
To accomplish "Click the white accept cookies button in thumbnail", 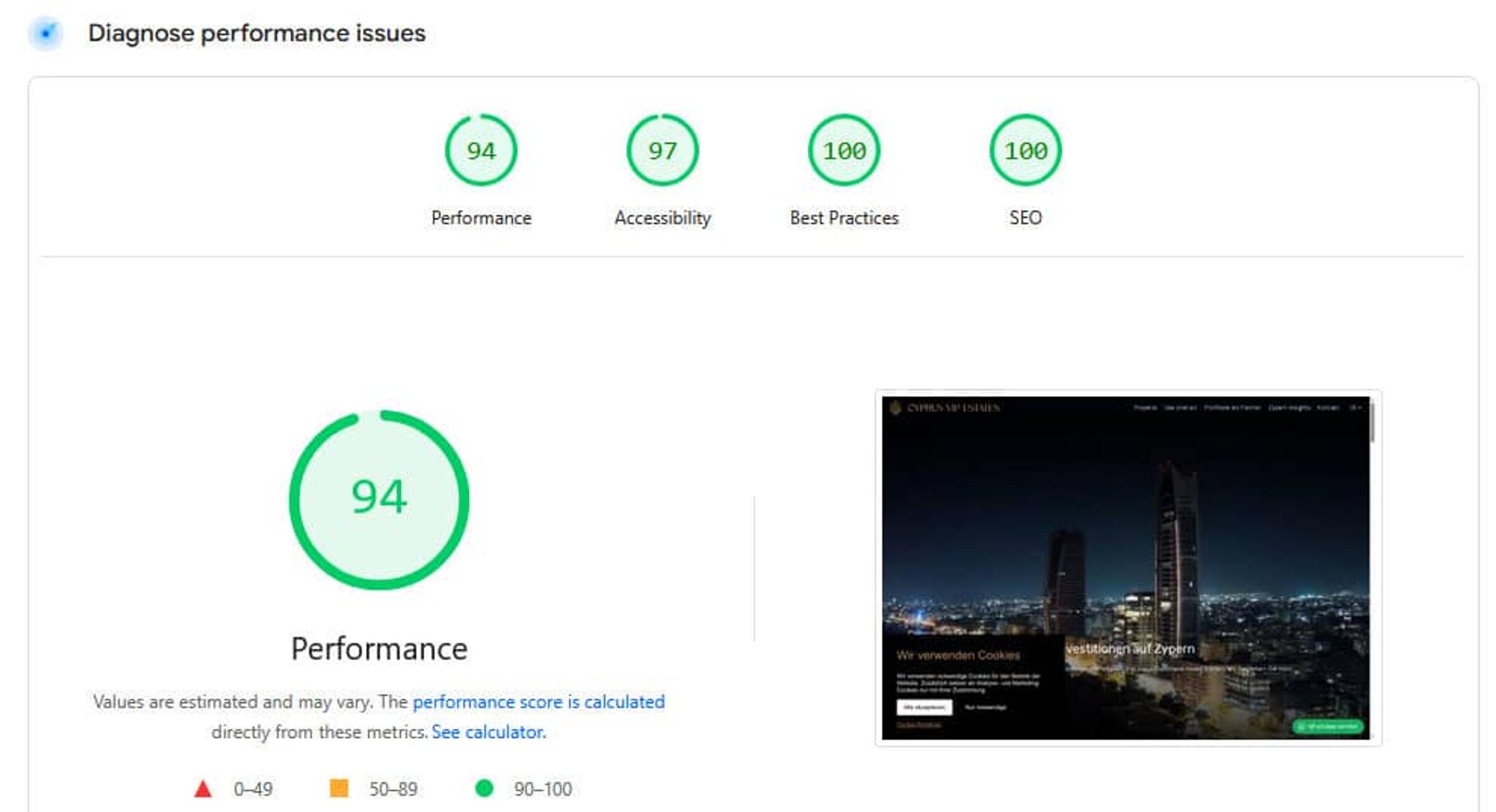I will coord(924,707).
